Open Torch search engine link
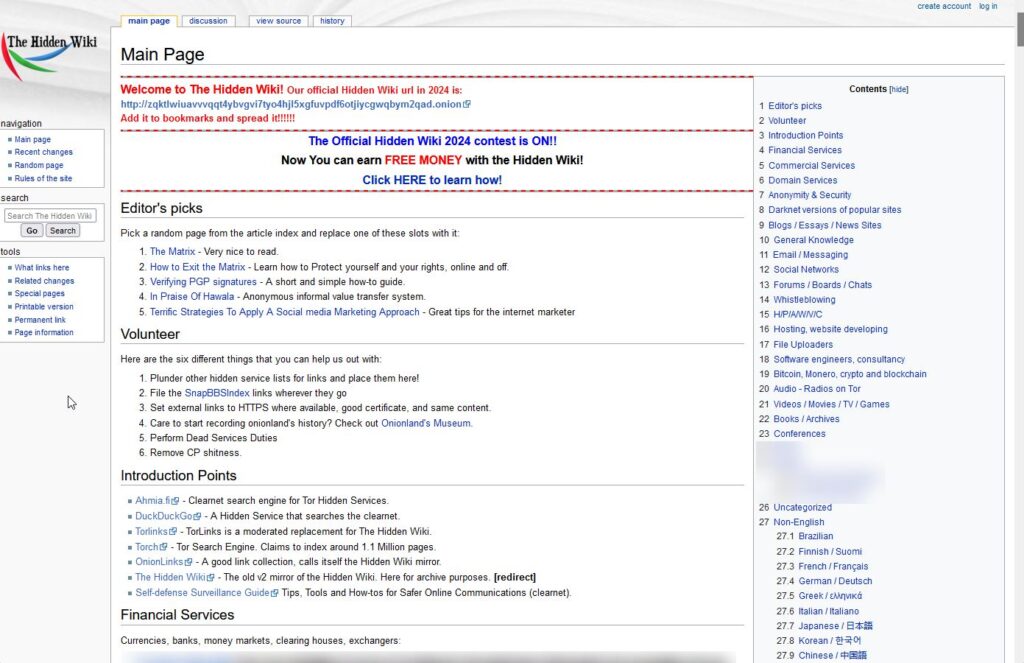Image resolution: width=1024 pixels, height=663 pixels. coord(147,547)
